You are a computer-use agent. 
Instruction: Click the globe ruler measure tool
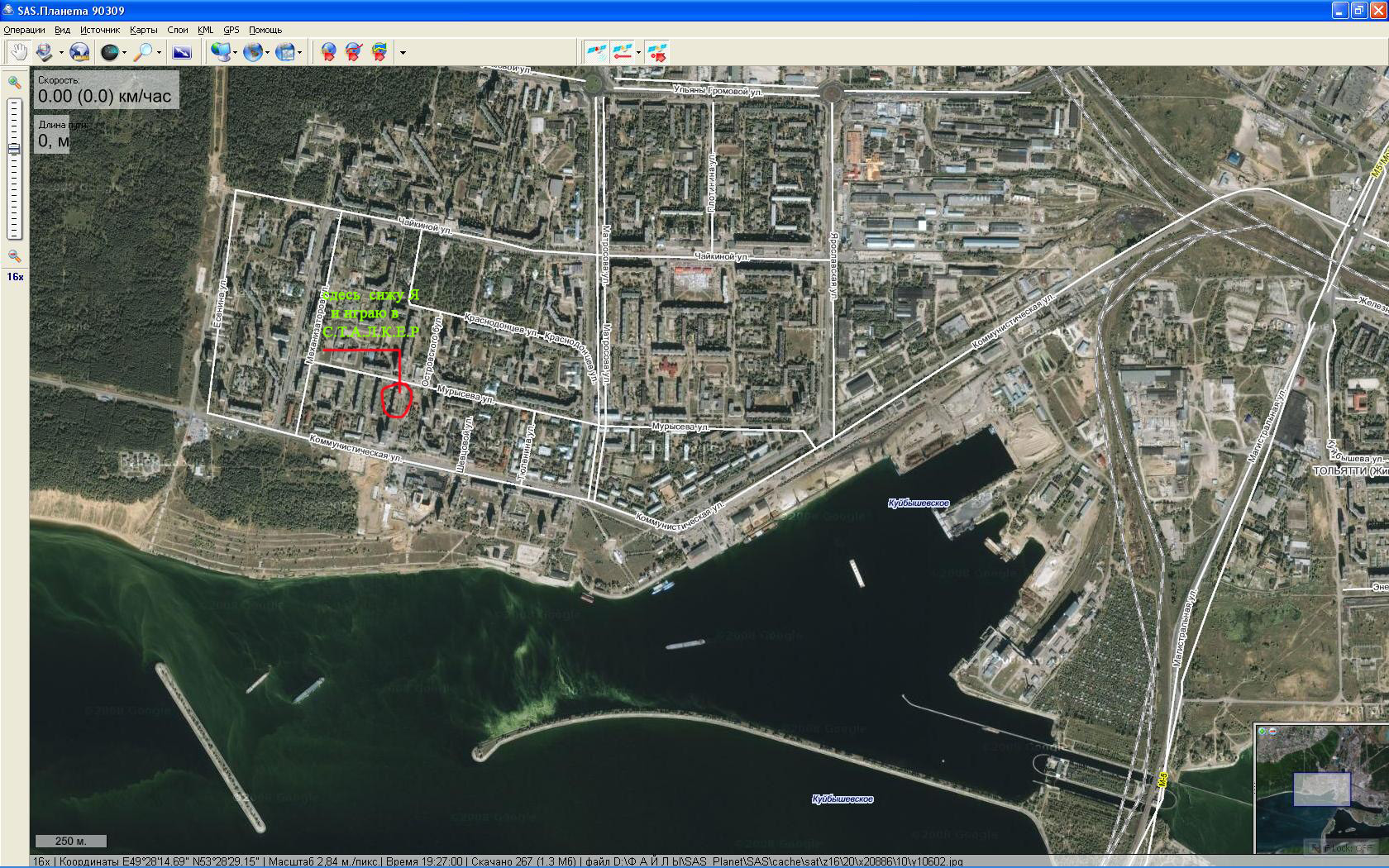[79, 52]
